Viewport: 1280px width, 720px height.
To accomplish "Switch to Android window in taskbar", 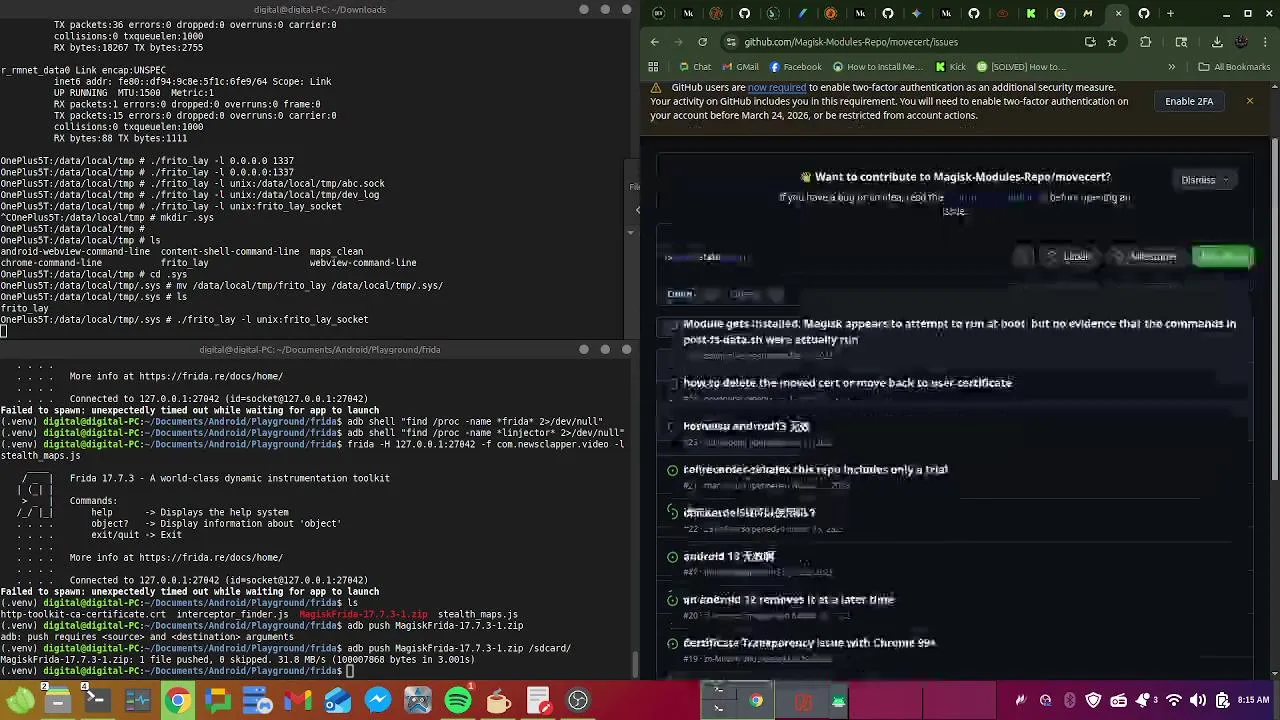I will [x=838, y=701].
